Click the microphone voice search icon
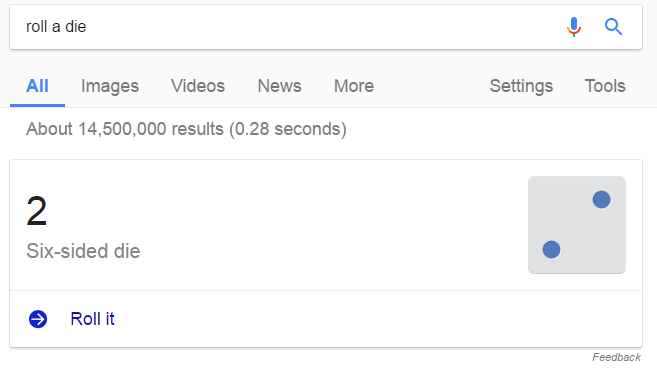Screen dimensions: 657x381 (574, 27)
